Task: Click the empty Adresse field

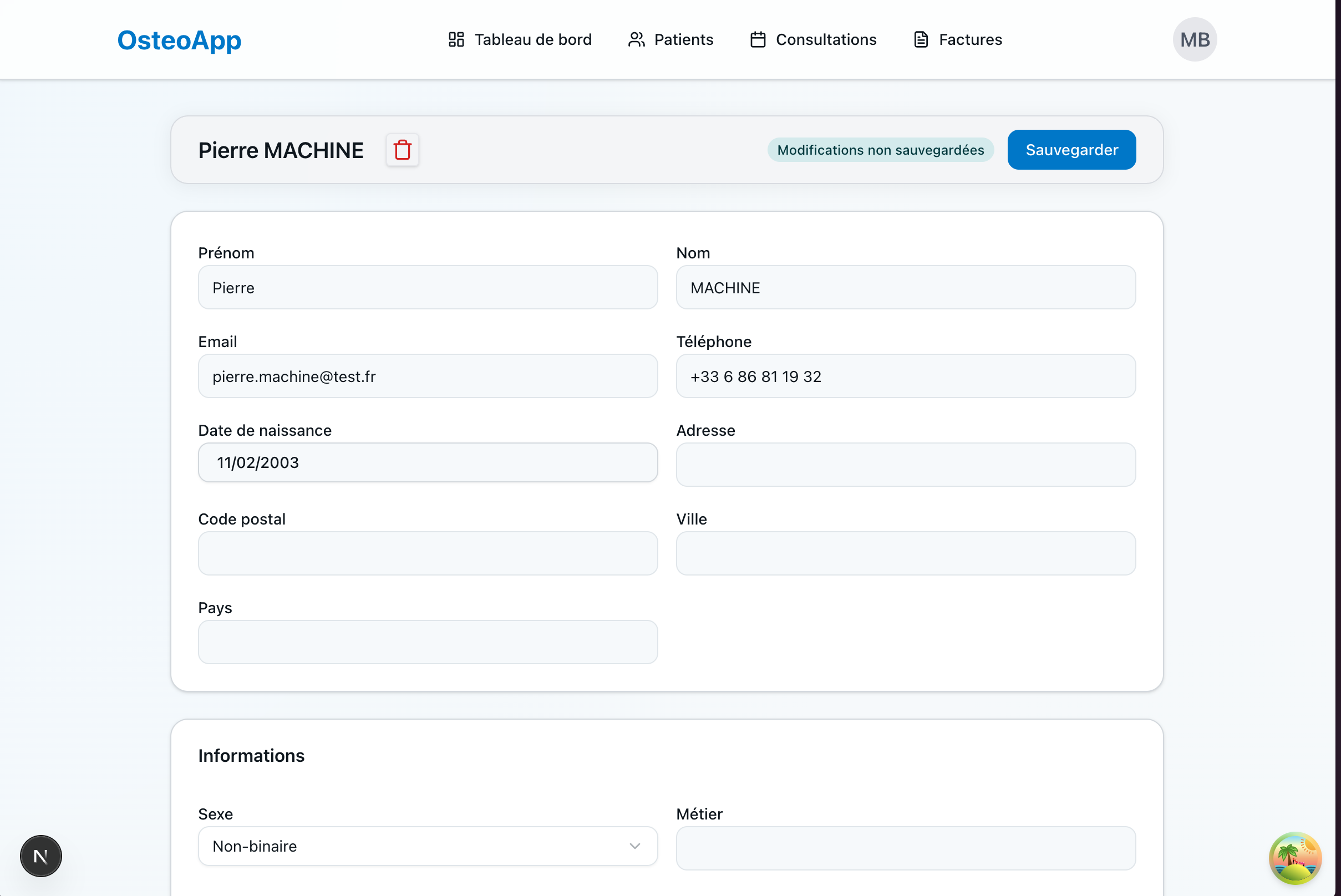Action: (x=905, y=465)
